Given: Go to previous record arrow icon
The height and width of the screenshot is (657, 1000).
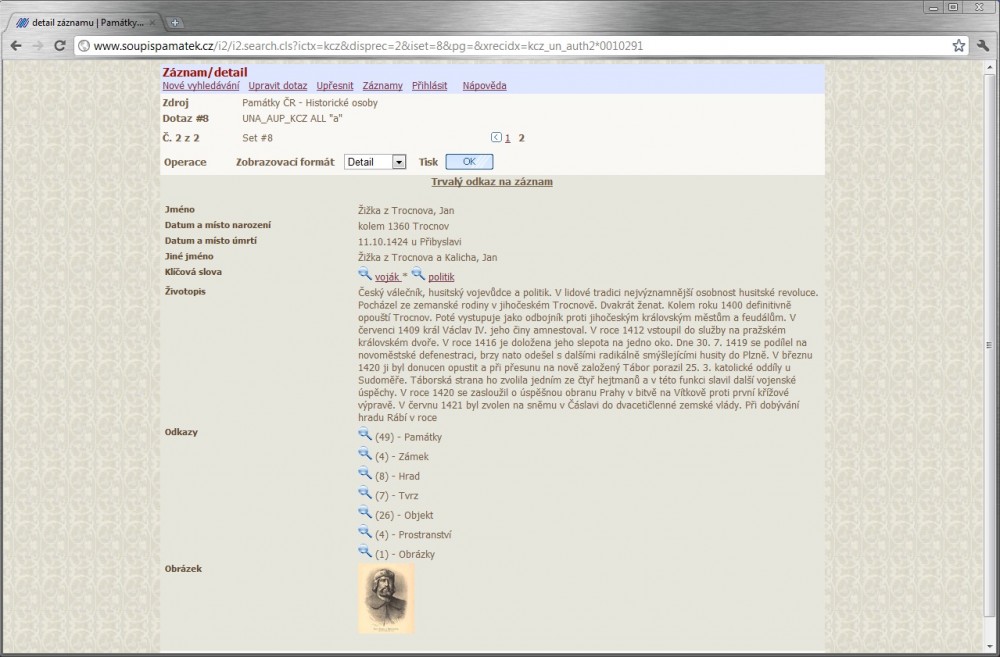Looking at the screenshot, I should (496, 138).
